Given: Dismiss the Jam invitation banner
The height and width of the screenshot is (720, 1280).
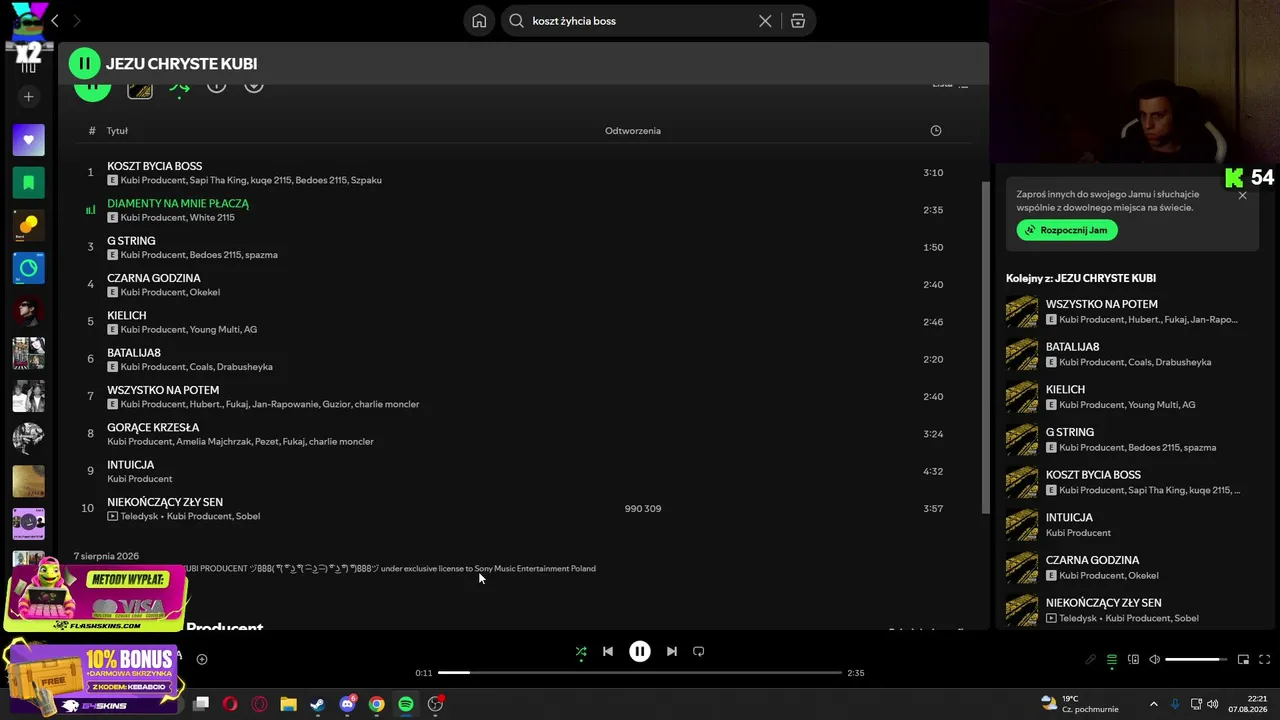Looking at the screenshot, I should (x=1242, y=196).
